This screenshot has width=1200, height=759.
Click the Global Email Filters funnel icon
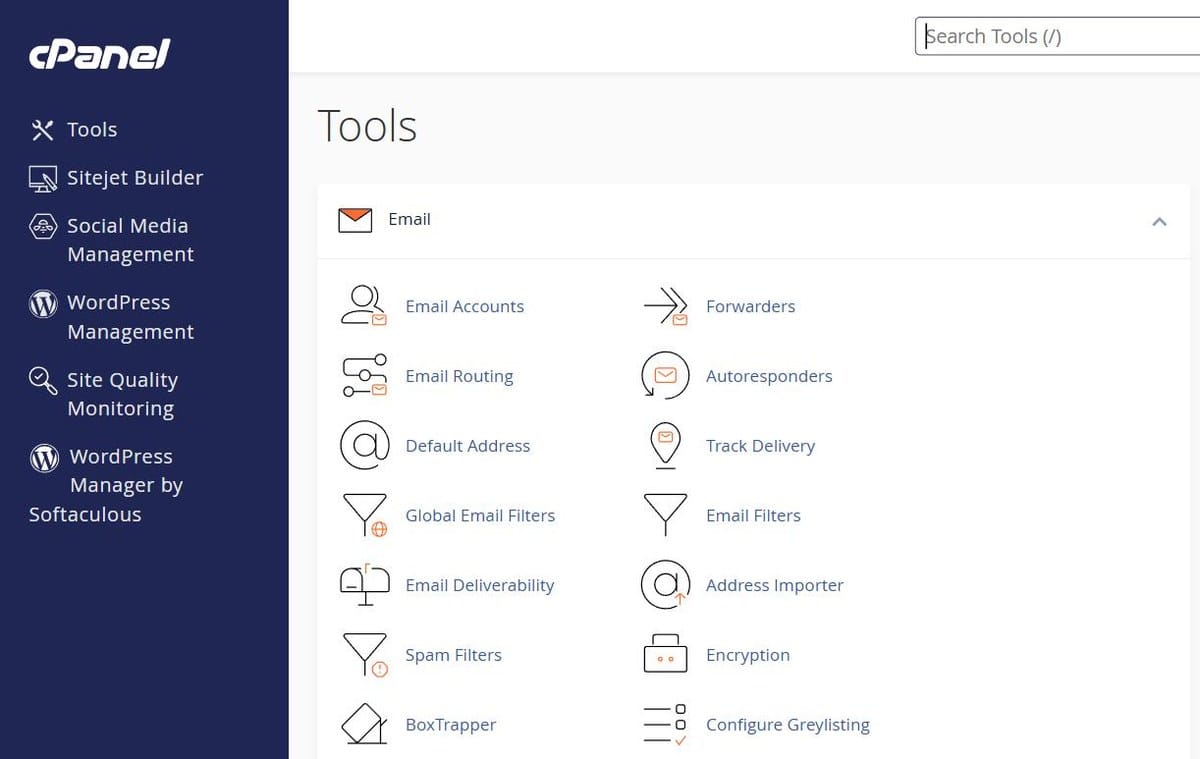pos(364,516)
